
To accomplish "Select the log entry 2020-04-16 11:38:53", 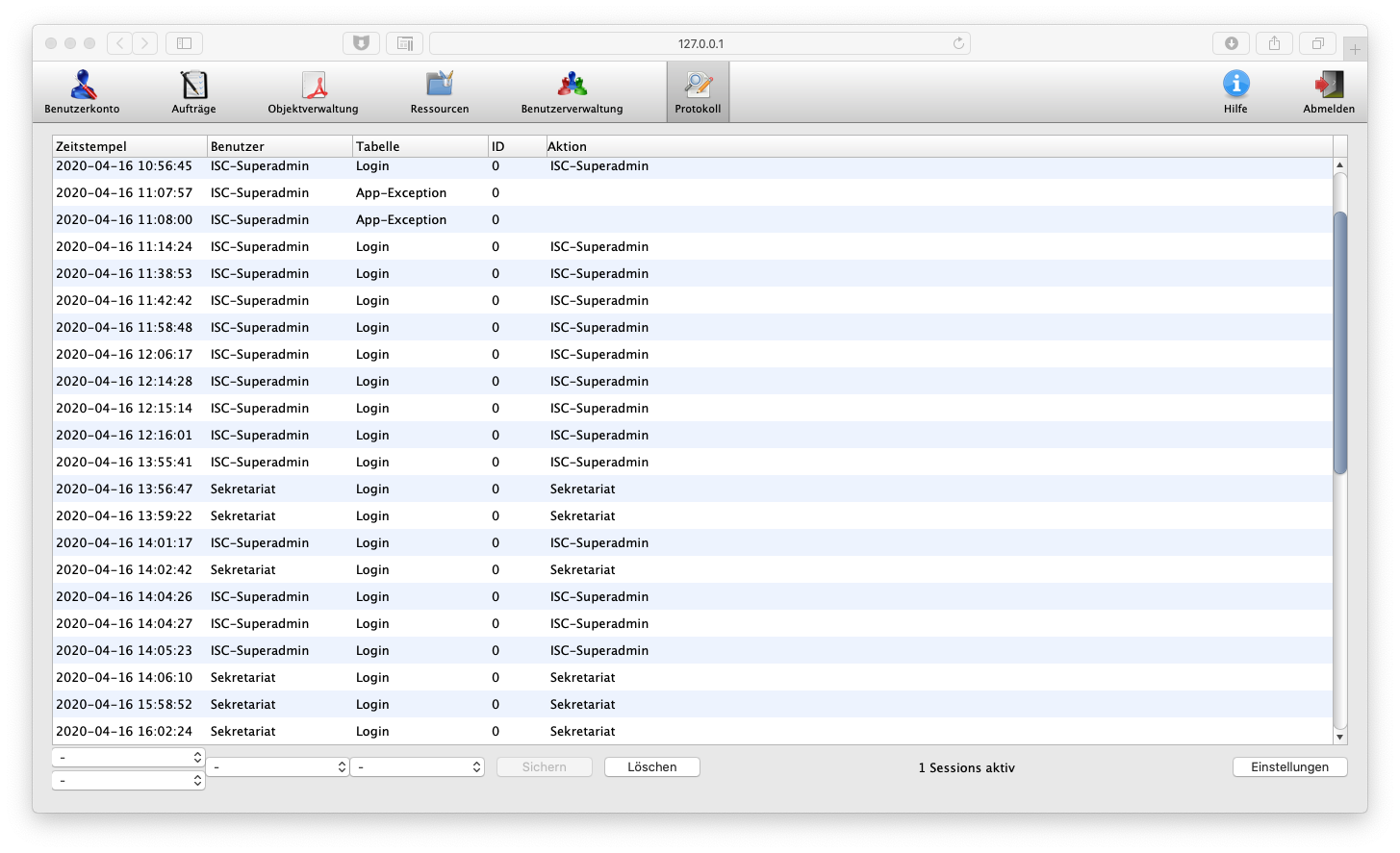I will [693, 273].
